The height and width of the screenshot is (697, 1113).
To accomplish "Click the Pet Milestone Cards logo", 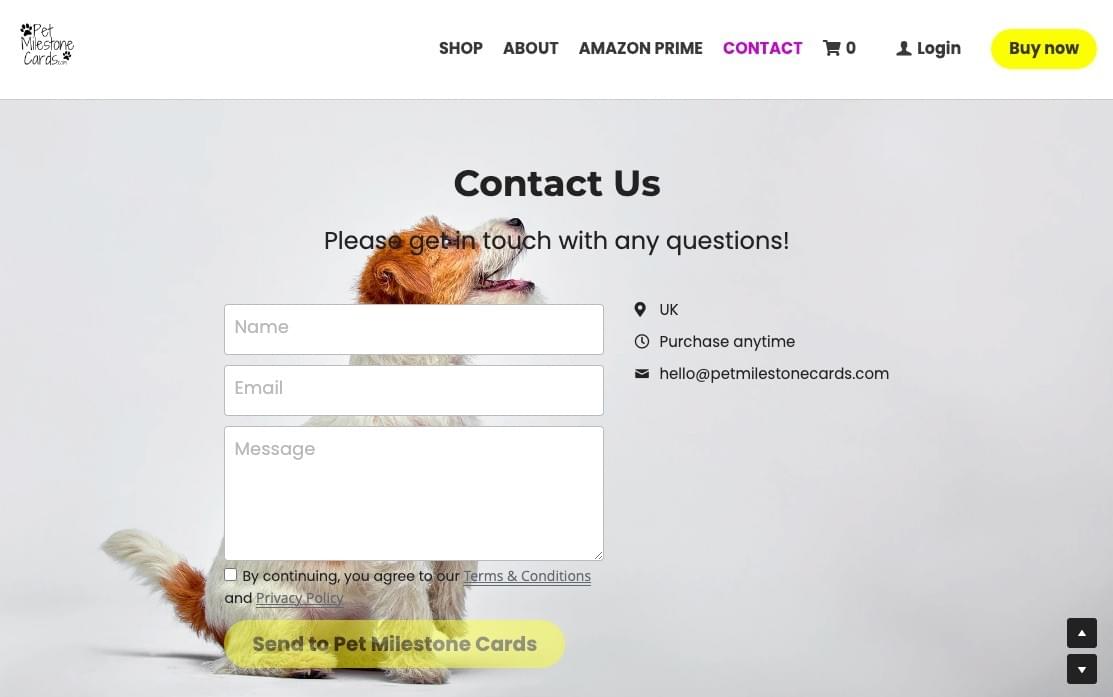I will 47,45.
